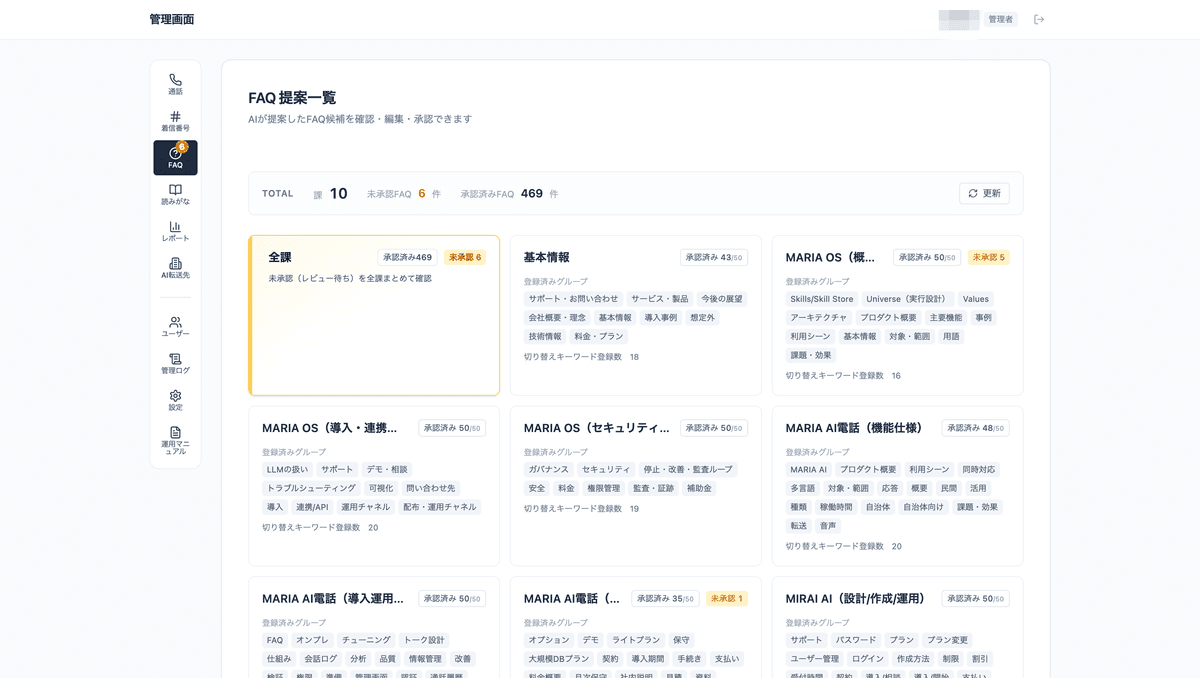
Task: Click the 管理者 role badge
Action: (x=1002, y=18)
